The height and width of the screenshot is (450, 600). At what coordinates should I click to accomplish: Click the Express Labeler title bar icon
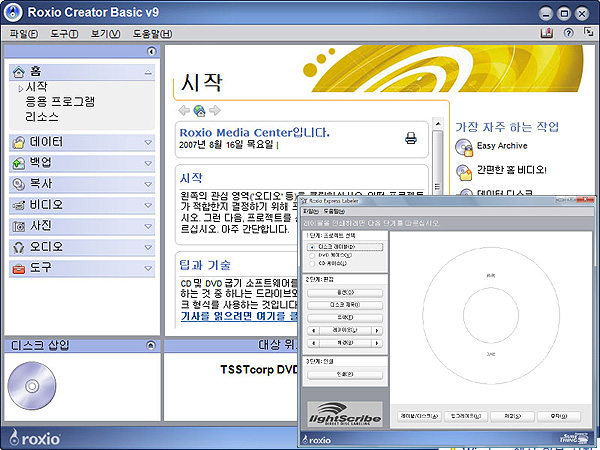tap(304, 201)
